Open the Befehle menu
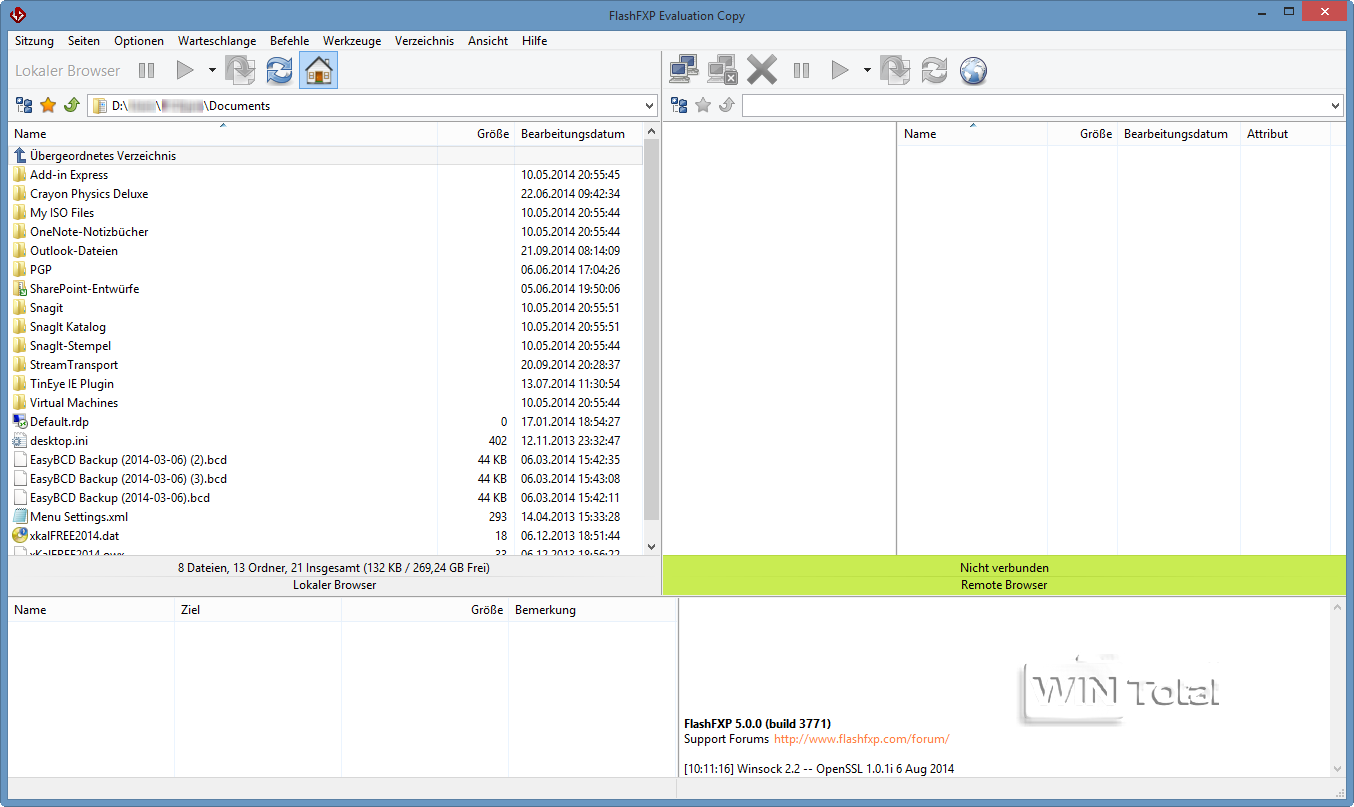The width and height of the screenshot is (1354, 807). pos(290,41)
